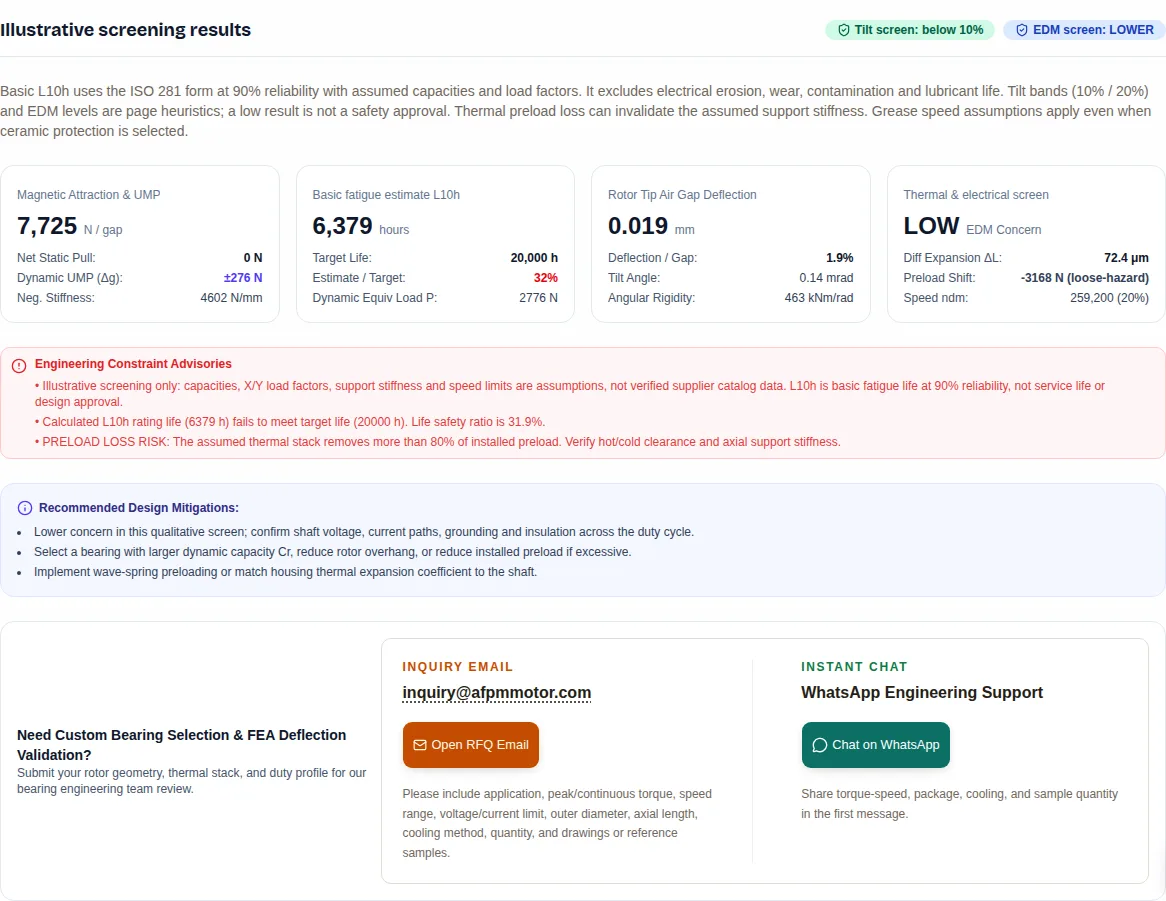Click the Basic L10h ISO 281 disclaimer paragraph
Viewport: 1166px width, 901px height.
(576, 112)
